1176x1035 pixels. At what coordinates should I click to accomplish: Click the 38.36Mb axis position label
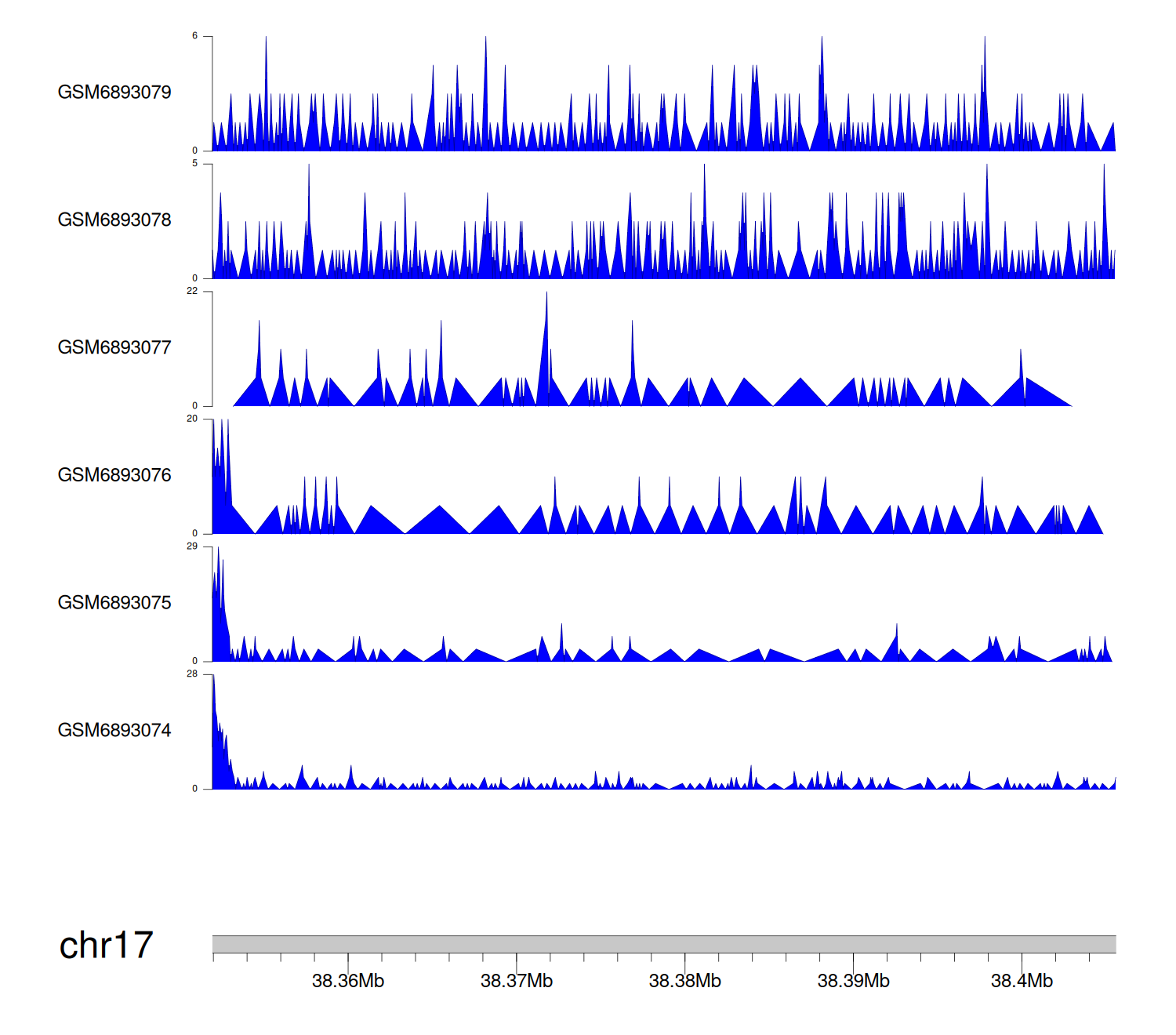348,981
